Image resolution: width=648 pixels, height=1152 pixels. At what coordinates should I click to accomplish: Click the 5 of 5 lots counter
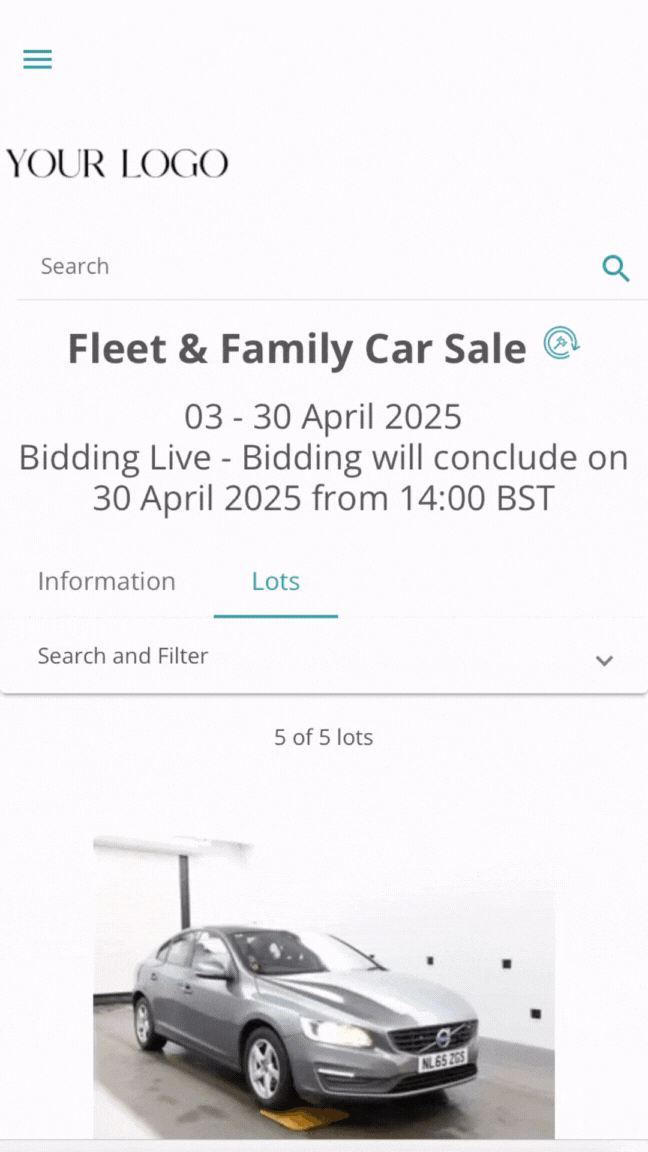323,738
